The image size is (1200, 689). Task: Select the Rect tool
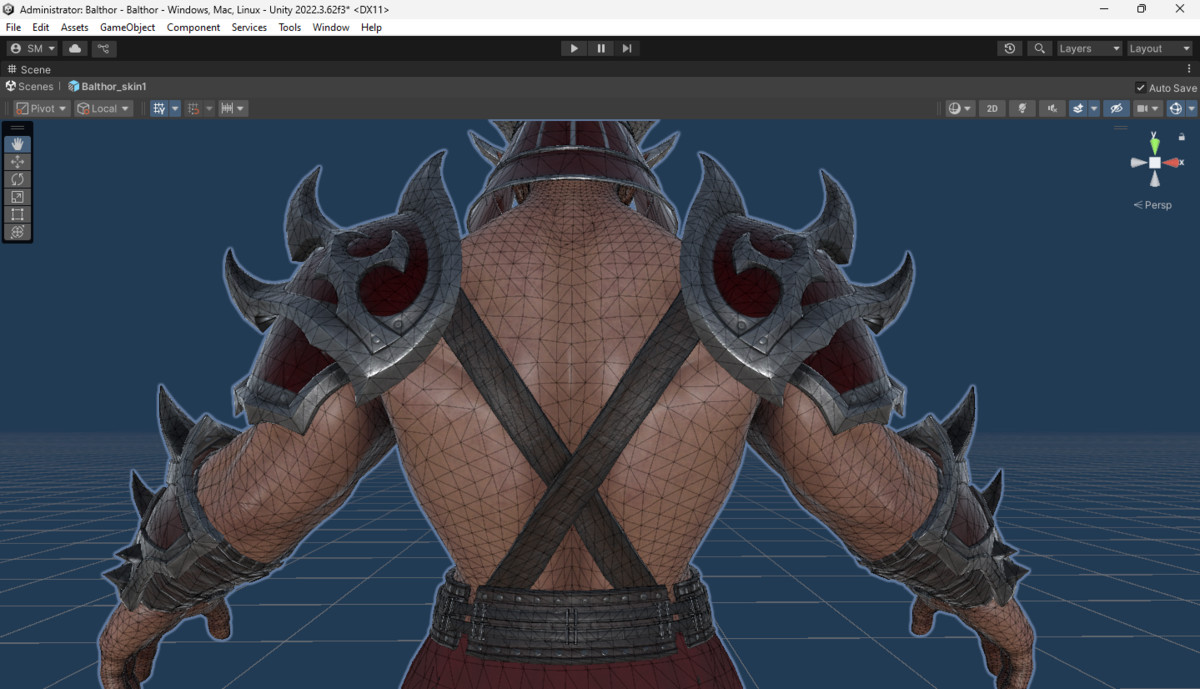(x=17, y=214)
